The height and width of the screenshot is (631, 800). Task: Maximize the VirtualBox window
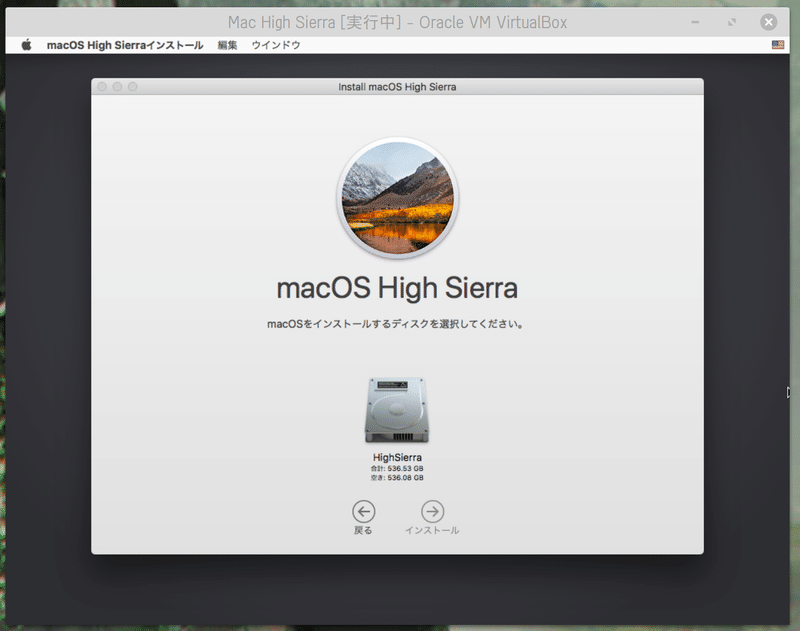(732, 22)
